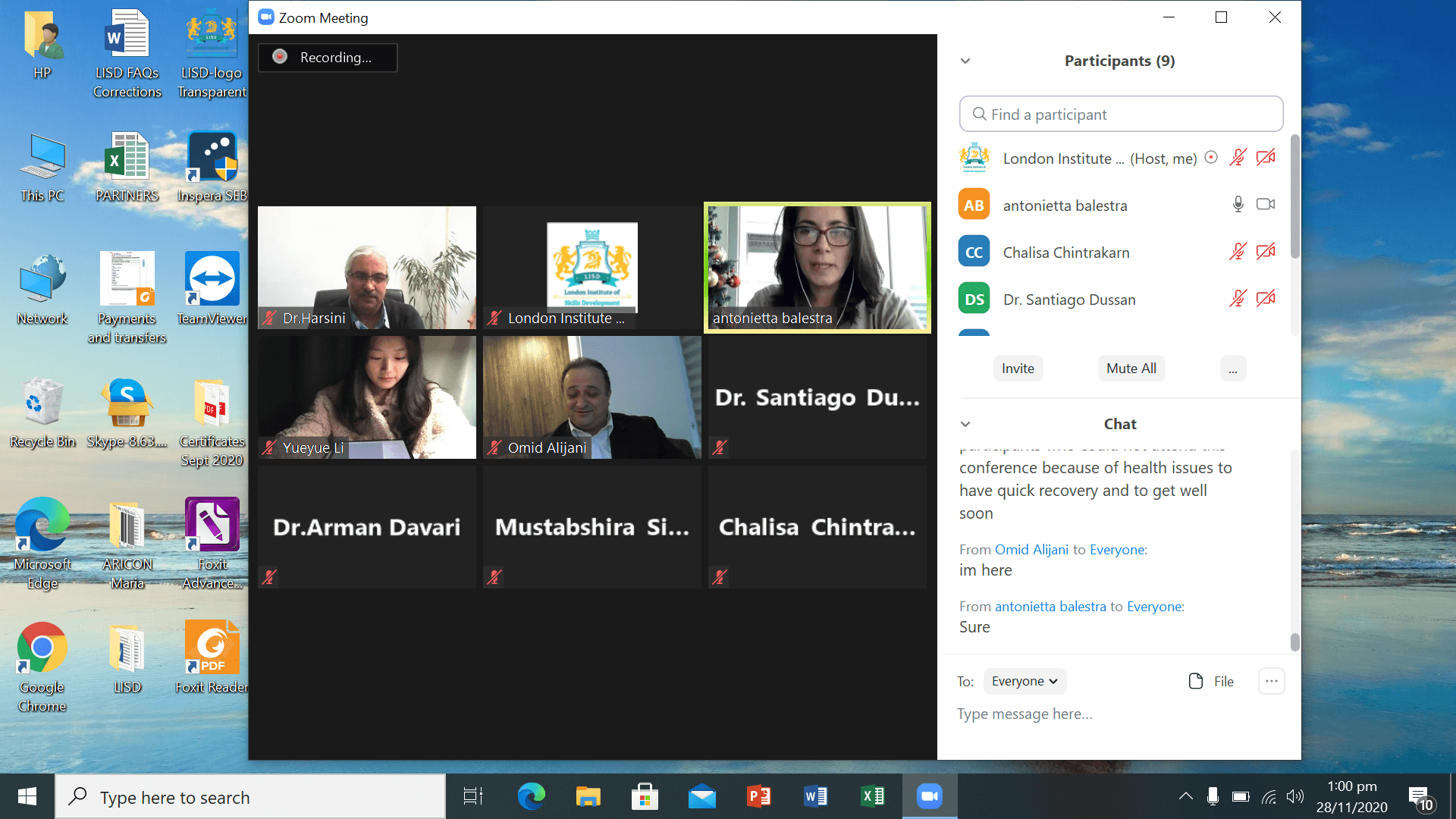Select Dr.Arman Davari participant tile
This screenshot has height=819, width=1456.
coord(367,527)
